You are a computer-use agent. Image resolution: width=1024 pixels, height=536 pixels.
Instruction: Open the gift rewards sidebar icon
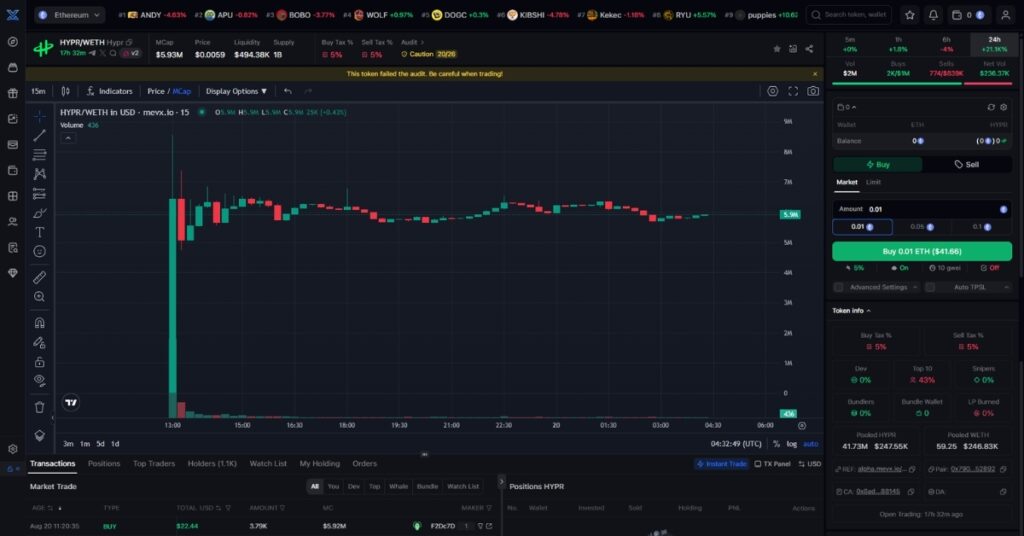pyautogui.click(x=12, y=93)
